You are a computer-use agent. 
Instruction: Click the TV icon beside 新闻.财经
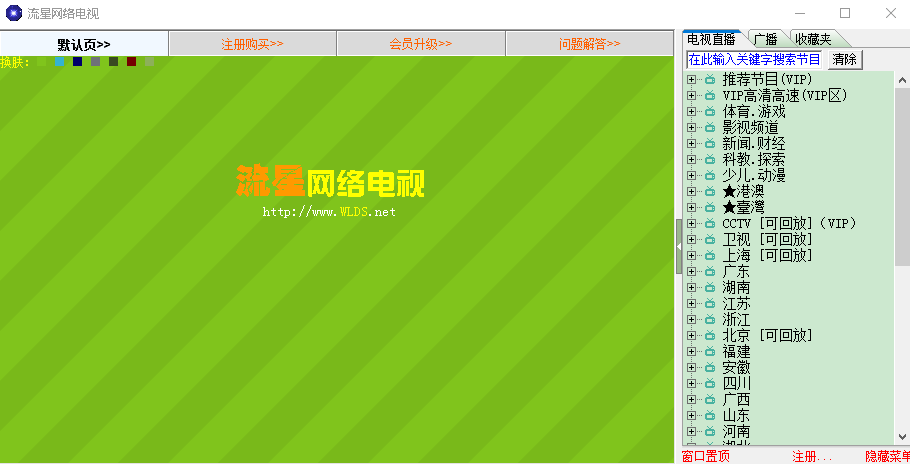click(x=709, y=143)
